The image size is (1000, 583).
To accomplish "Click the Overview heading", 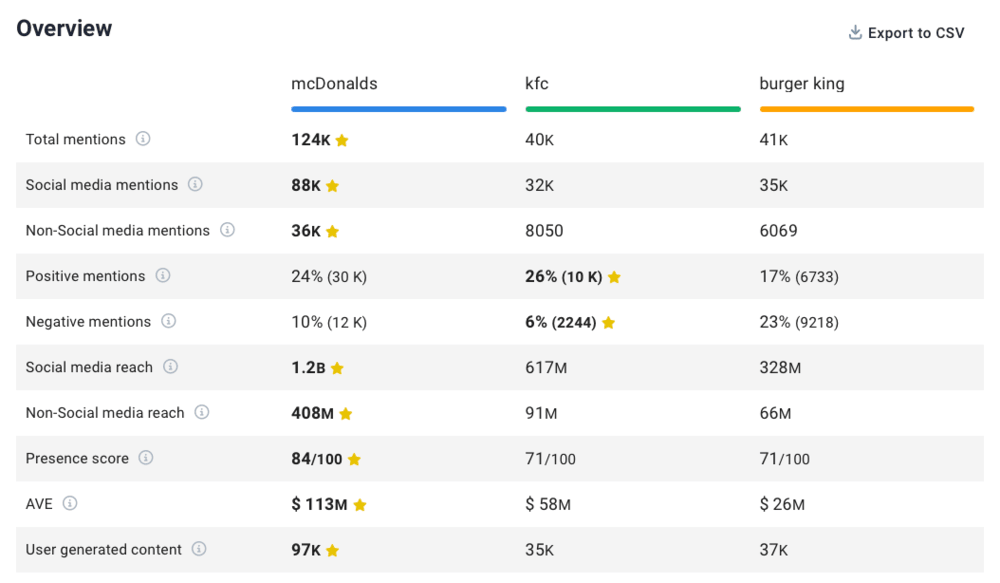I will [x=64, y=28].
